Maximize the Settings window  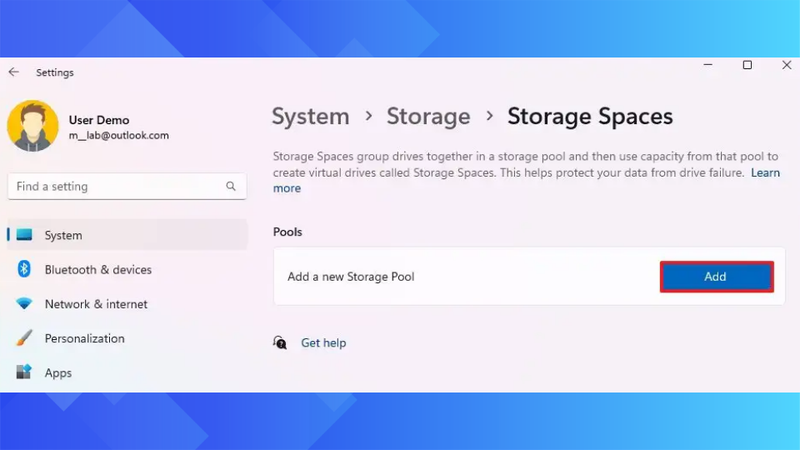(x=747, y=65)
